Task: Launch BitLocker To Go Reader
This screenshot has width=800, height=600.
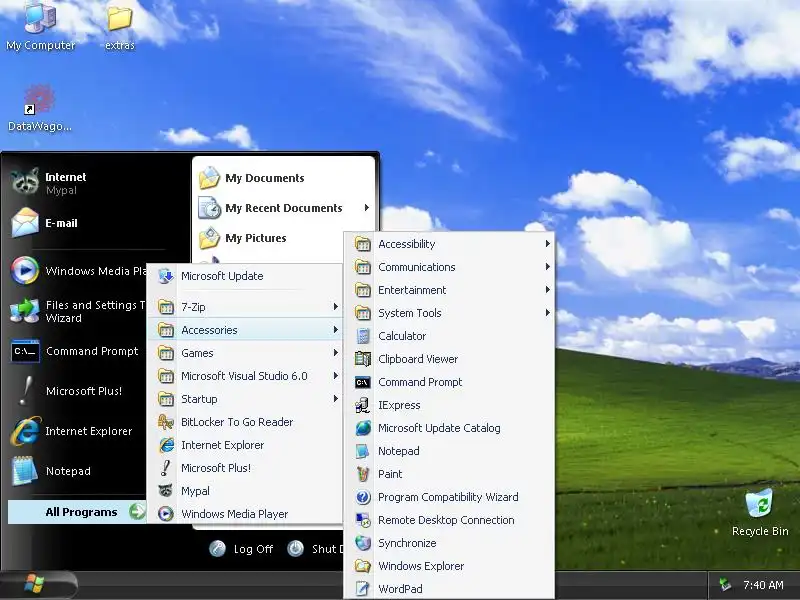Action: coord(245,422)
